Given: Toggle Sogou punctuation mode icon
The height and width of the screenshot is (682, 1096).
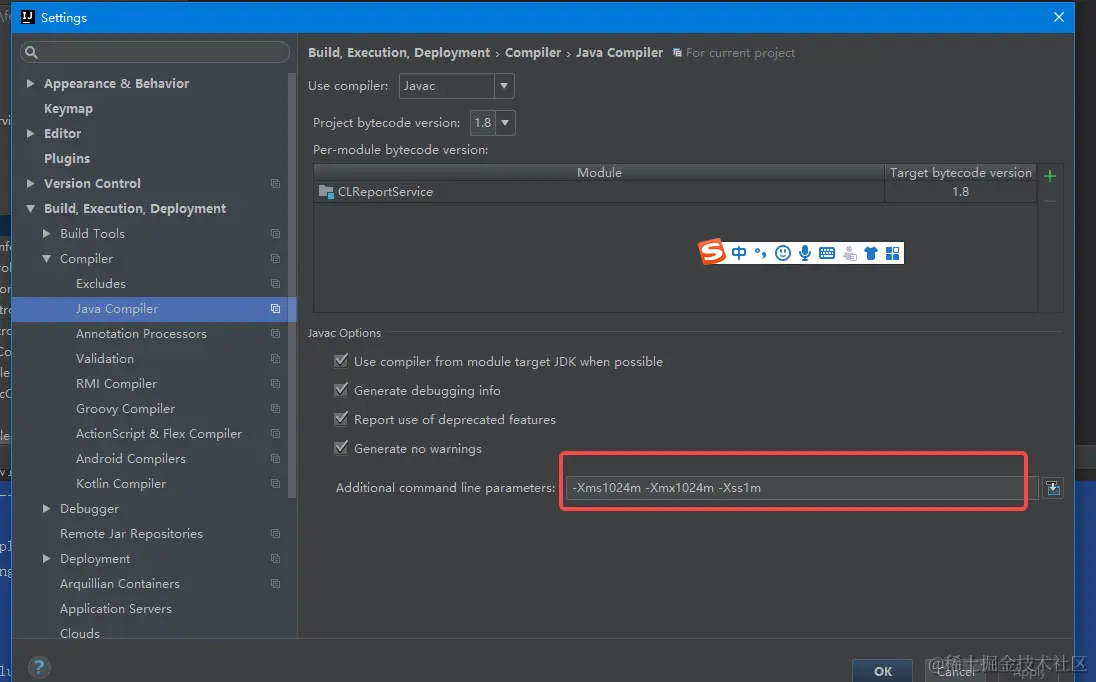Looking at the screenshot, I should coord(760,253).
